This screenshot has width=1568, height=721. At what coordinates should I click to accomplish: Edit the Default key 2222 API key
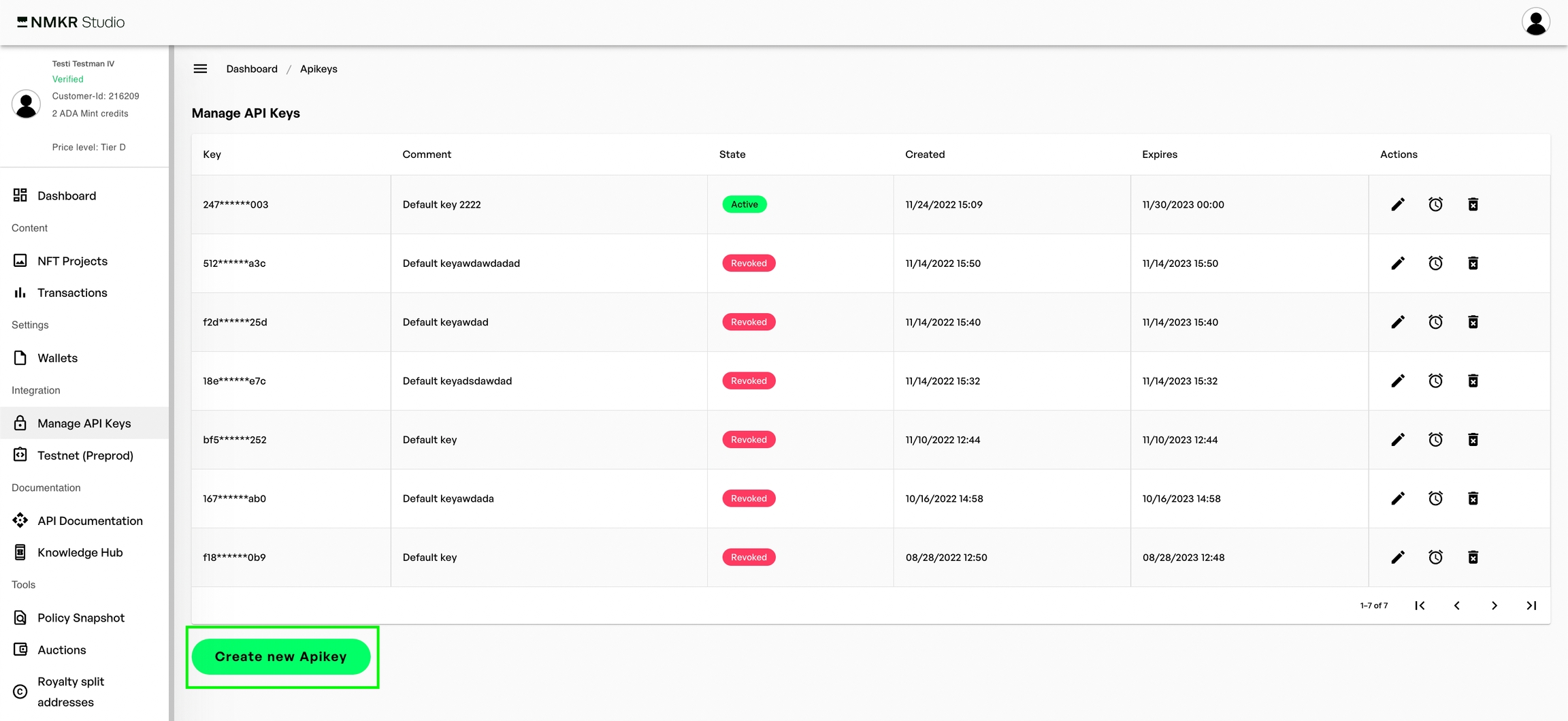coord(1398,204)
